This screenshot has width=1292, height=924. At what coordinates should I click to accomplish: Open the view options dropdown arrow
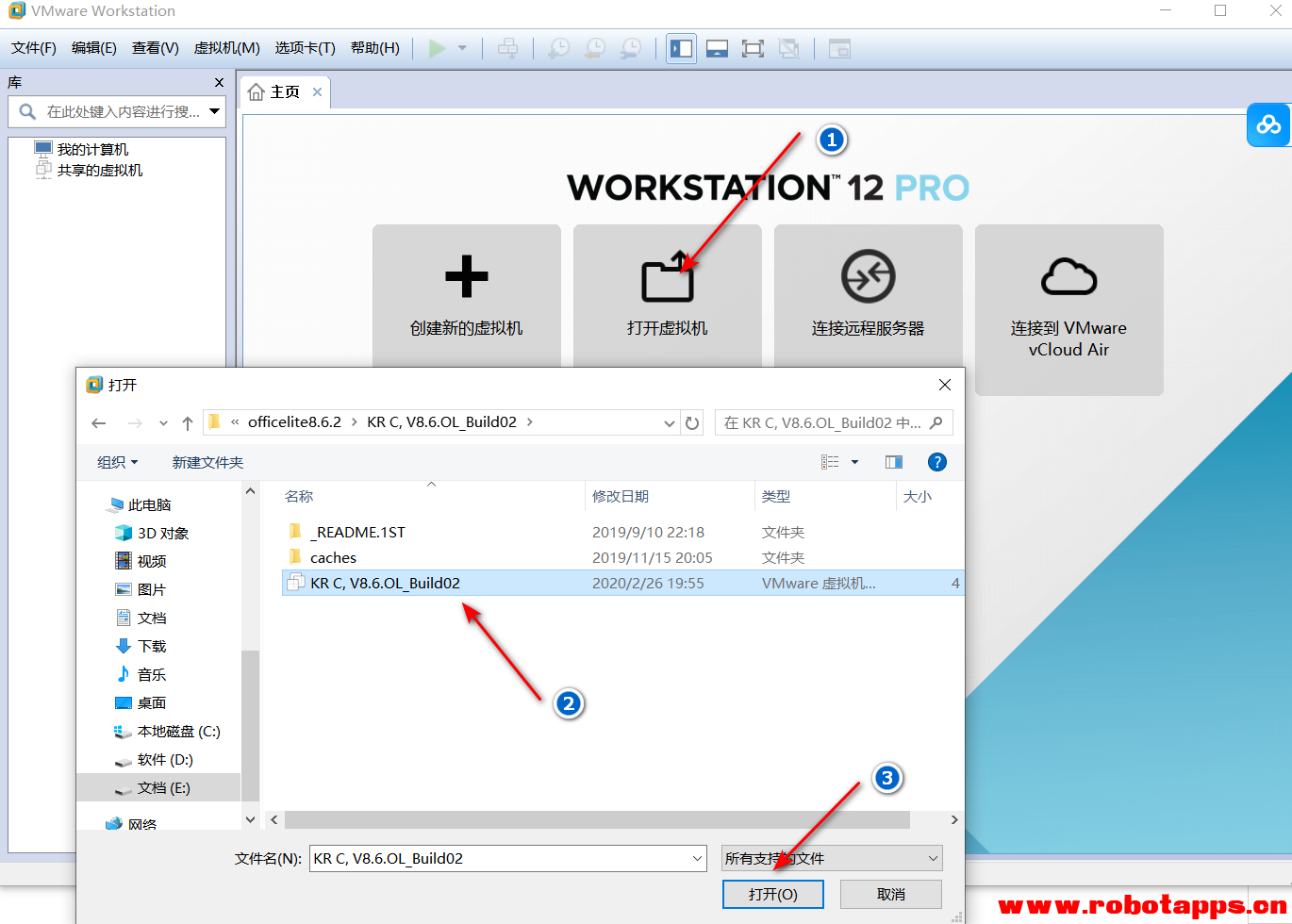[855, 462]
